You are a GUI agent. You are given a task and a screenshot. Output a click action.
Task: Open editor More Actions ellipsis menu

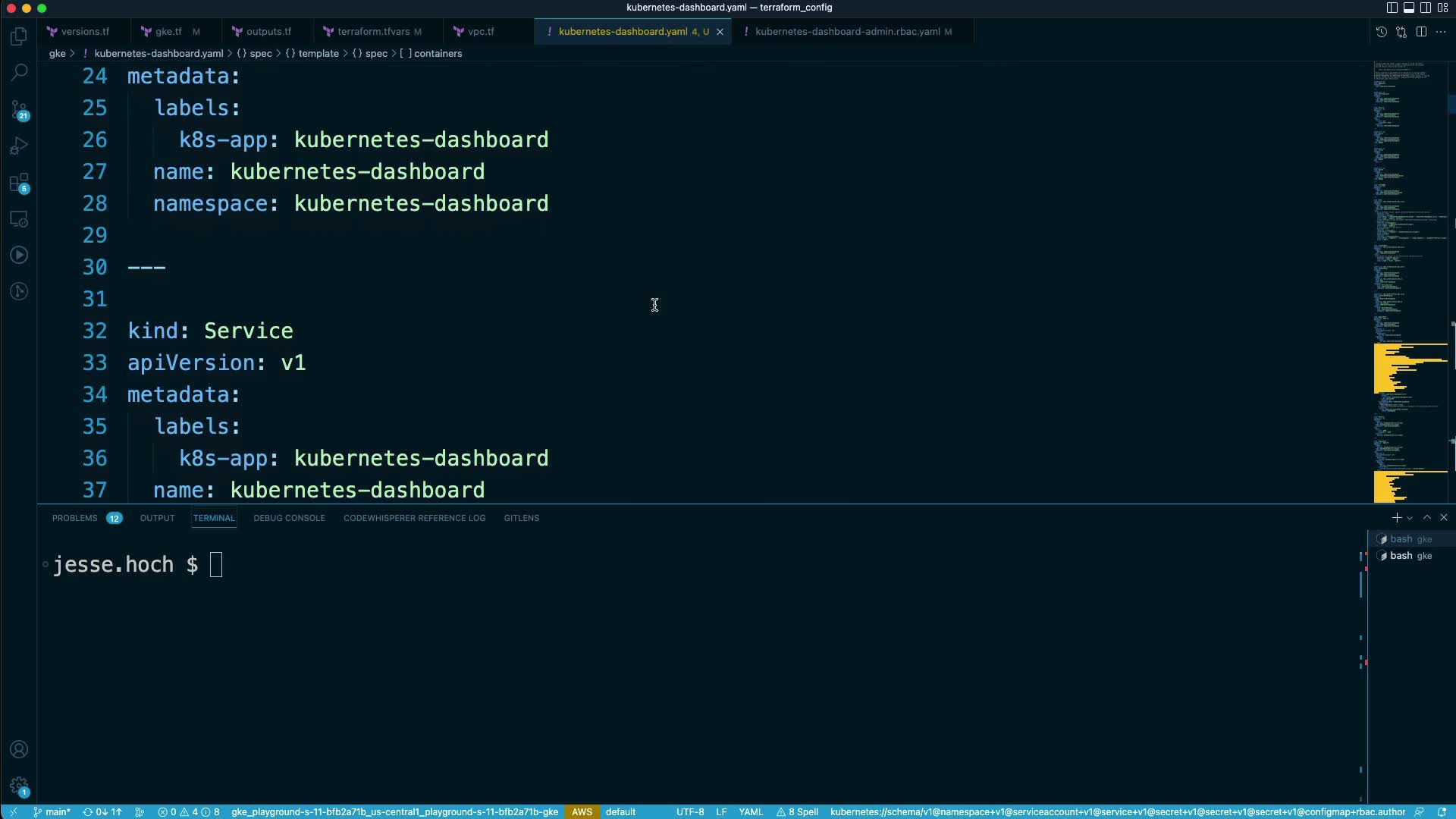click(1441, 32)
